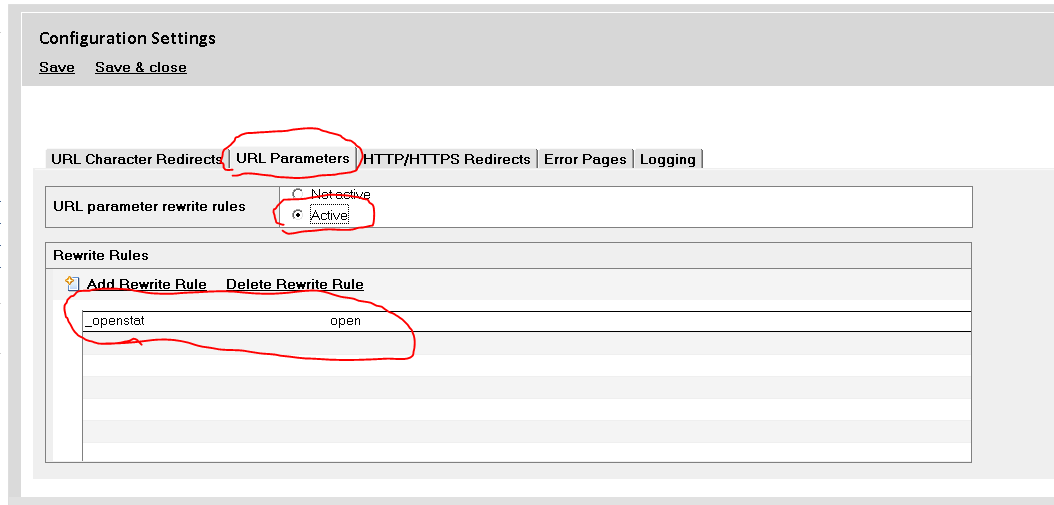Viewport: 1054px width, 505px height.
Task: Go to HTTP/HTTPS Redirects tab
Action: click(x=447, y=159)
